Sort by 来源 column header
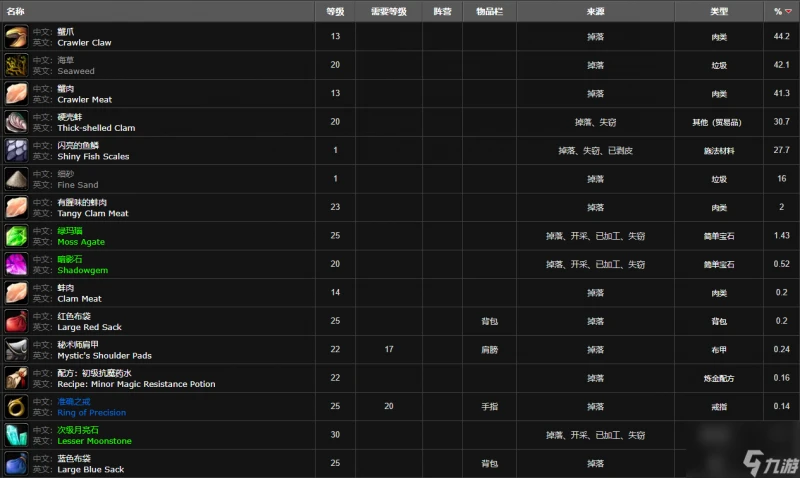Screen dimensions: 800x478 (x=594, y=11)
